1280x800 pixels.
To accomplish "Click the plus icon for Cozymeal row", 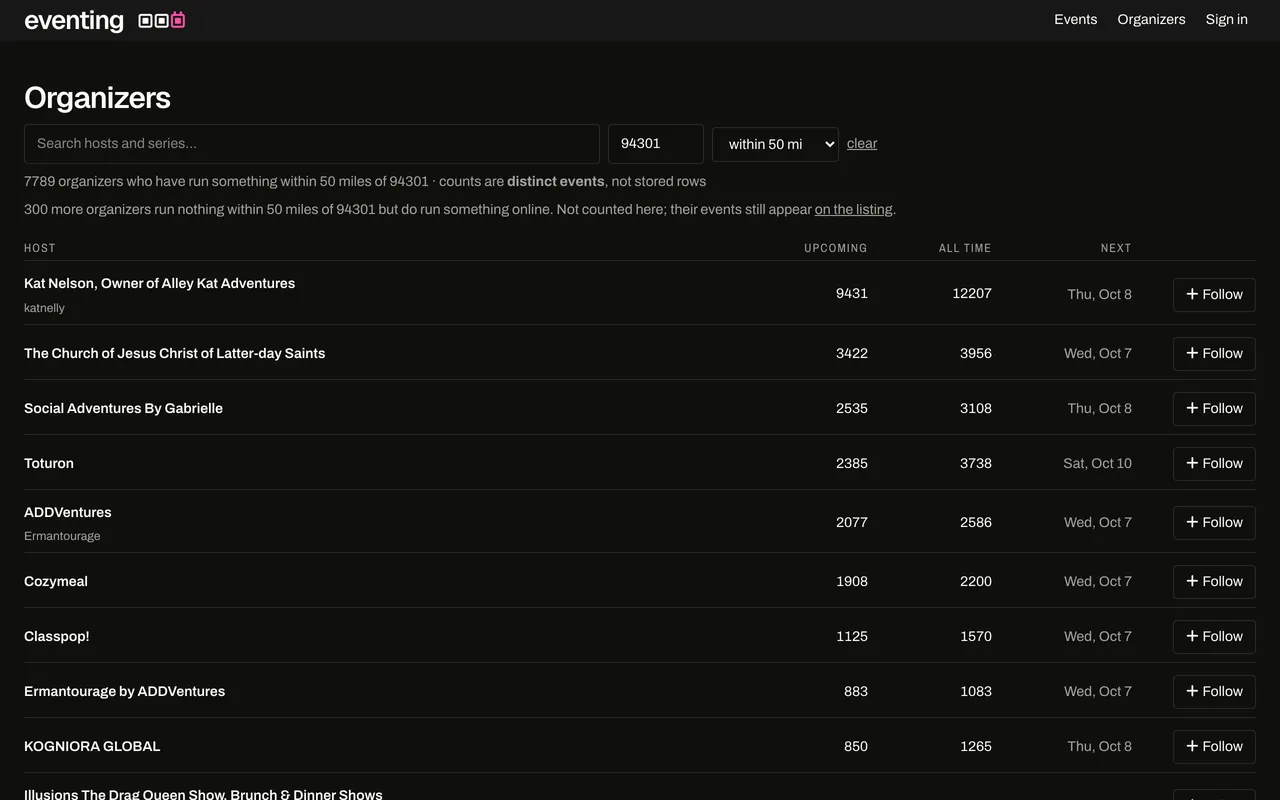I will 1192,581.
